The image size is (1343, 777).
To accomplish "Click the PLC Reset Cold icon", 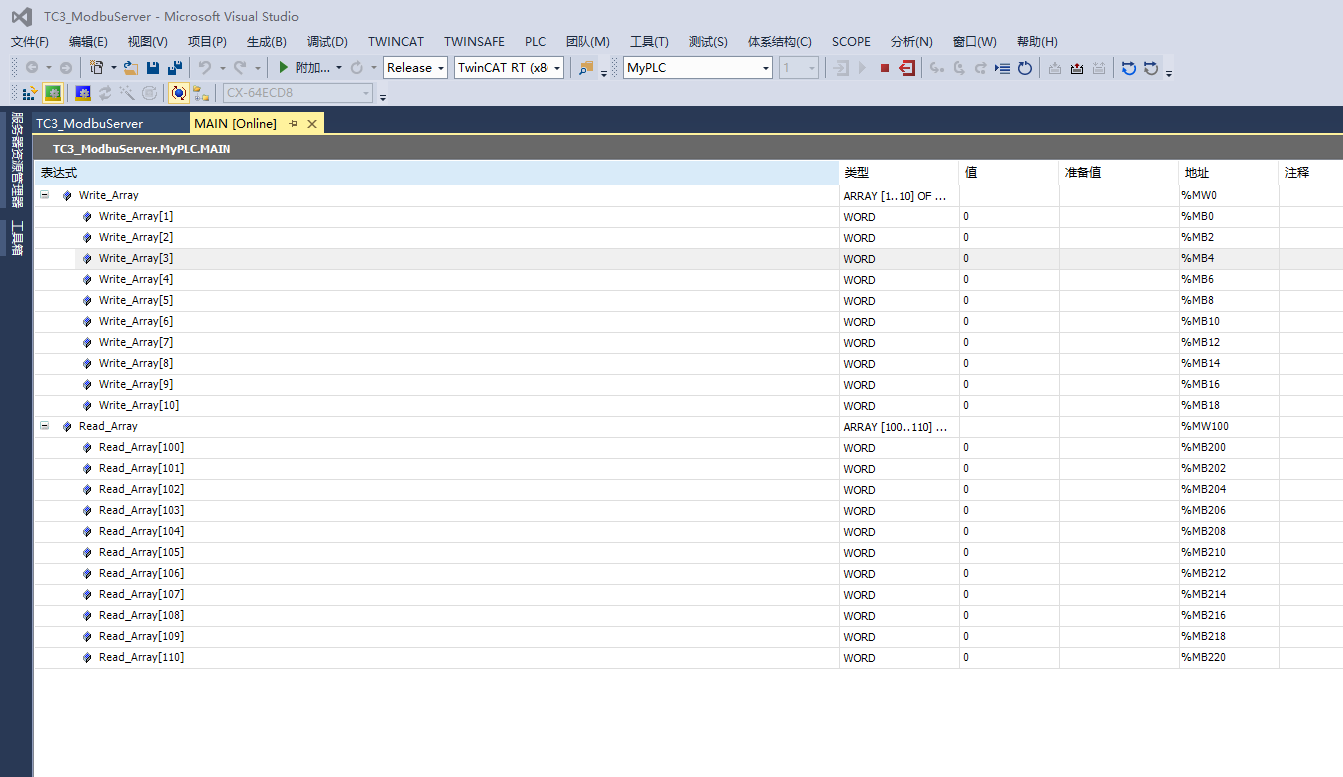I will click(x=1025, y=67).
